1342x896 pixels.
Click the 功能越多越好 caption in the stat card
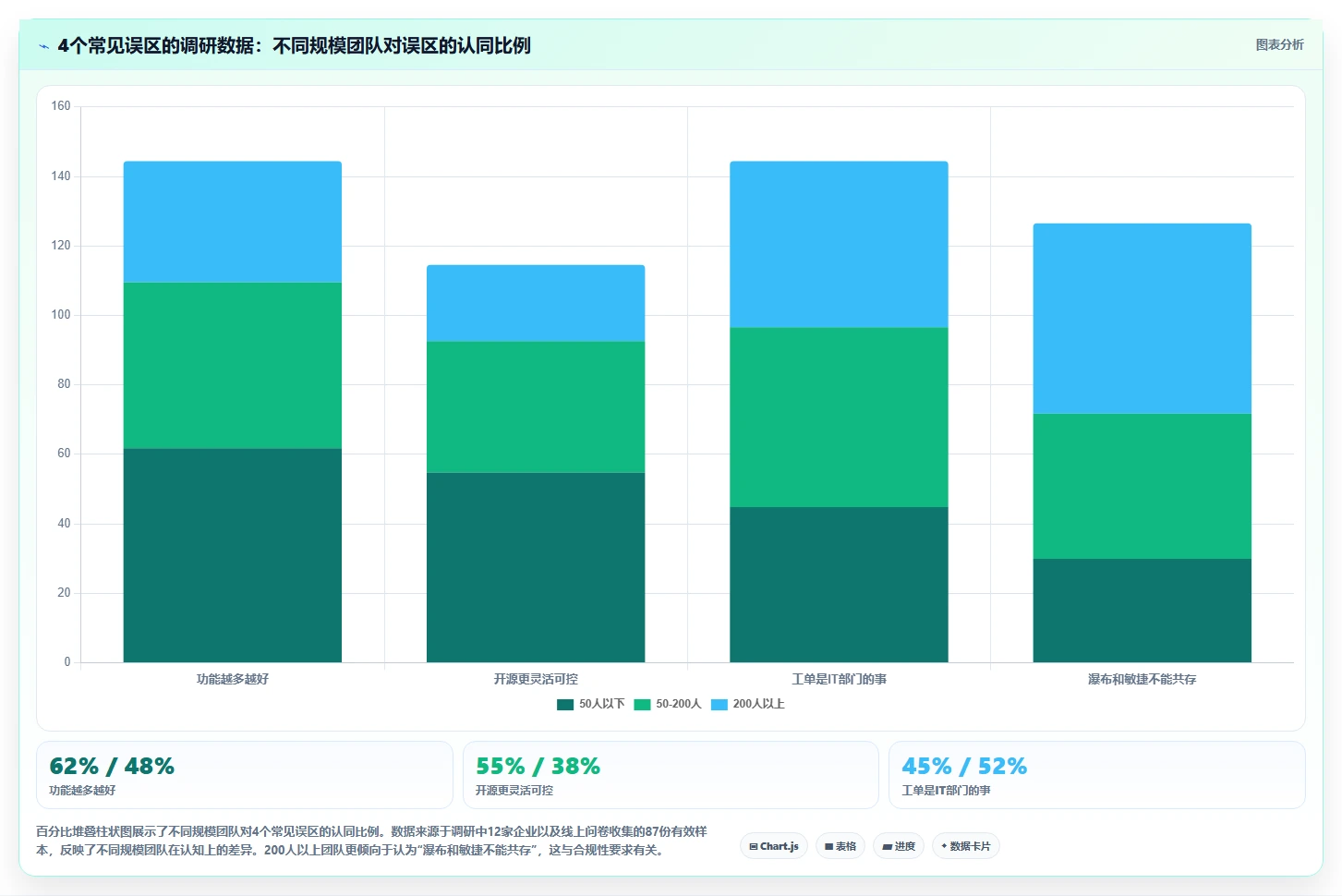(x=82, y=791)
